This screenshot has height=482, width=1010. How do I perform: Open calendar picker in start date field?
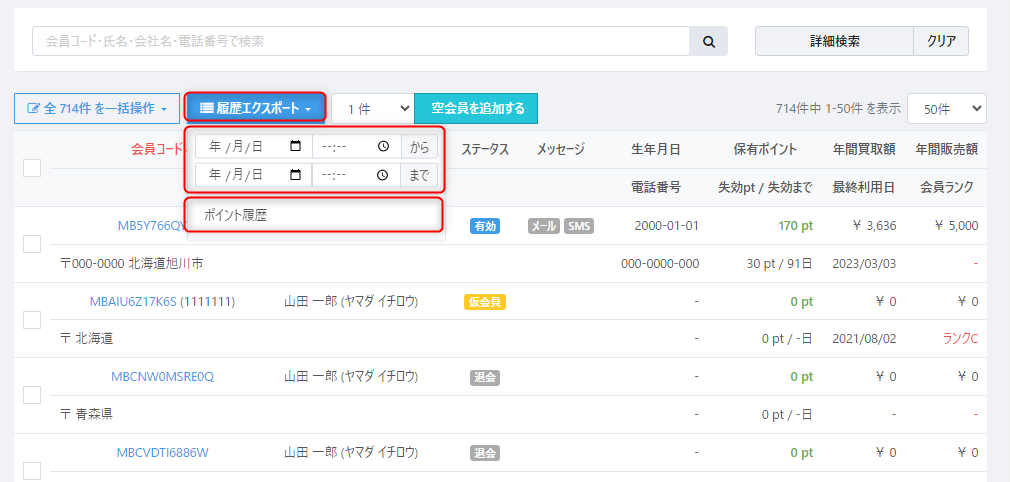295,146
